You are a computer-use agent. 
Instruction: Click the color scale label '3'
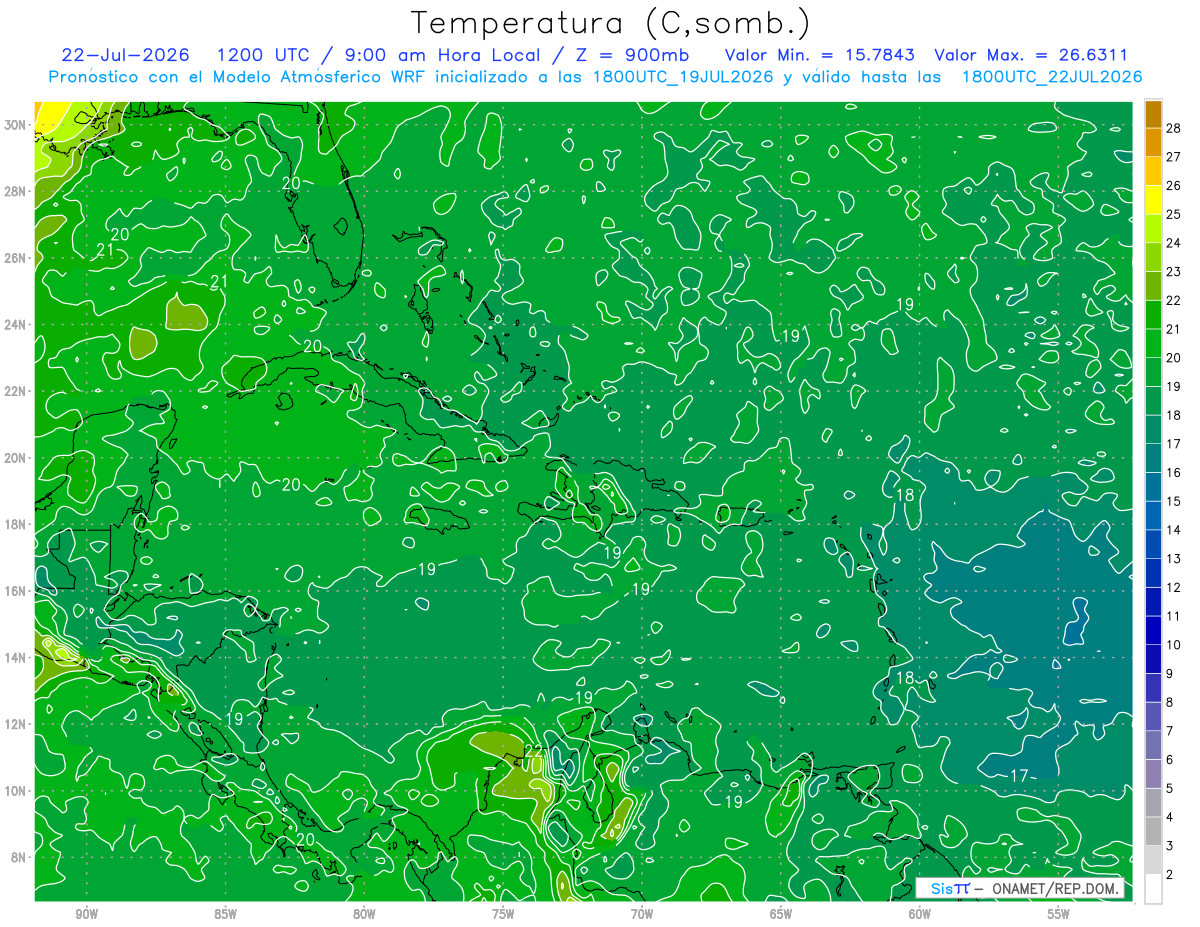[x=1171, y=846]
